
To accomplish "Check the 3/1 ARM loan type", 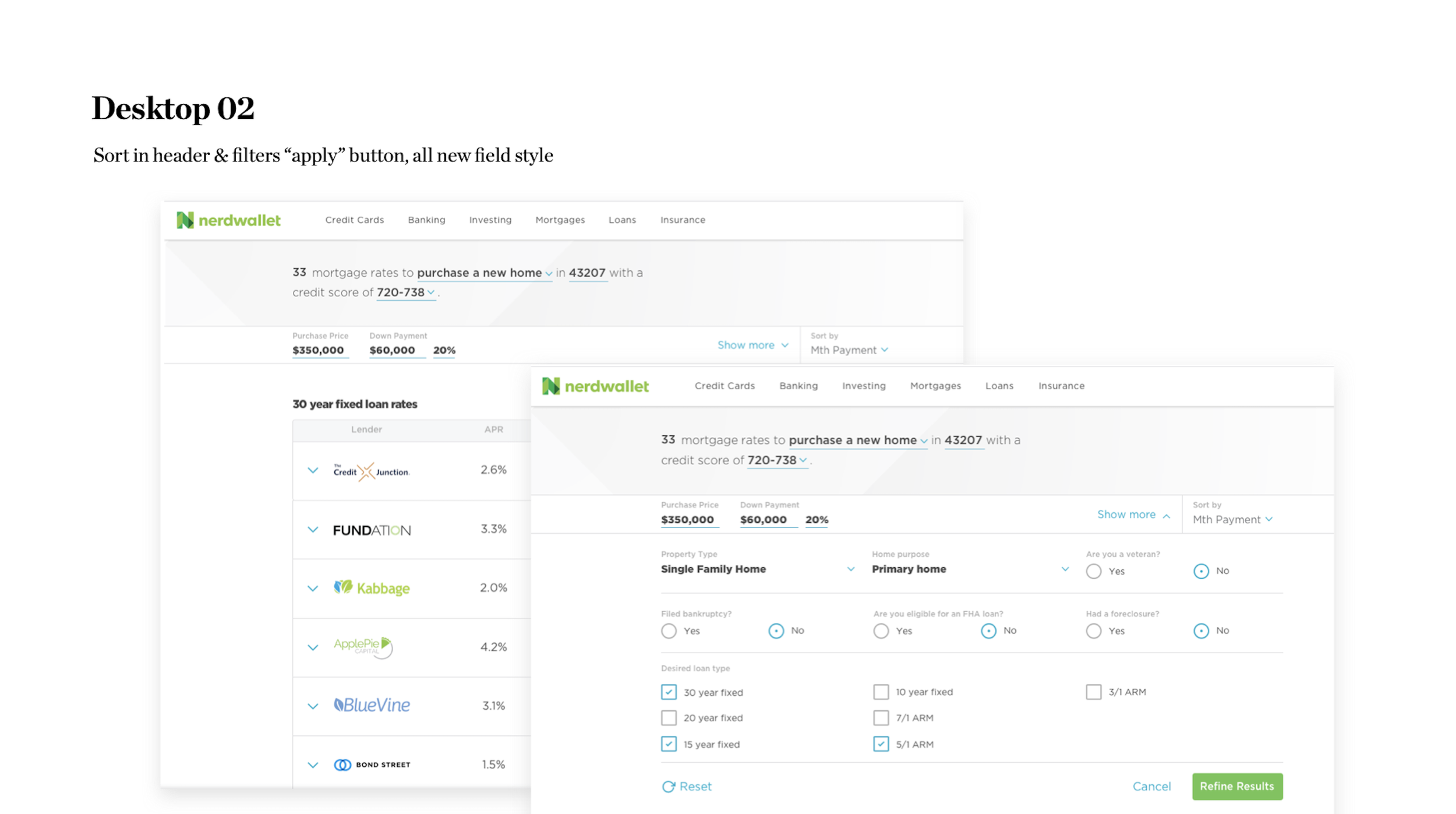I will 1093,692.
